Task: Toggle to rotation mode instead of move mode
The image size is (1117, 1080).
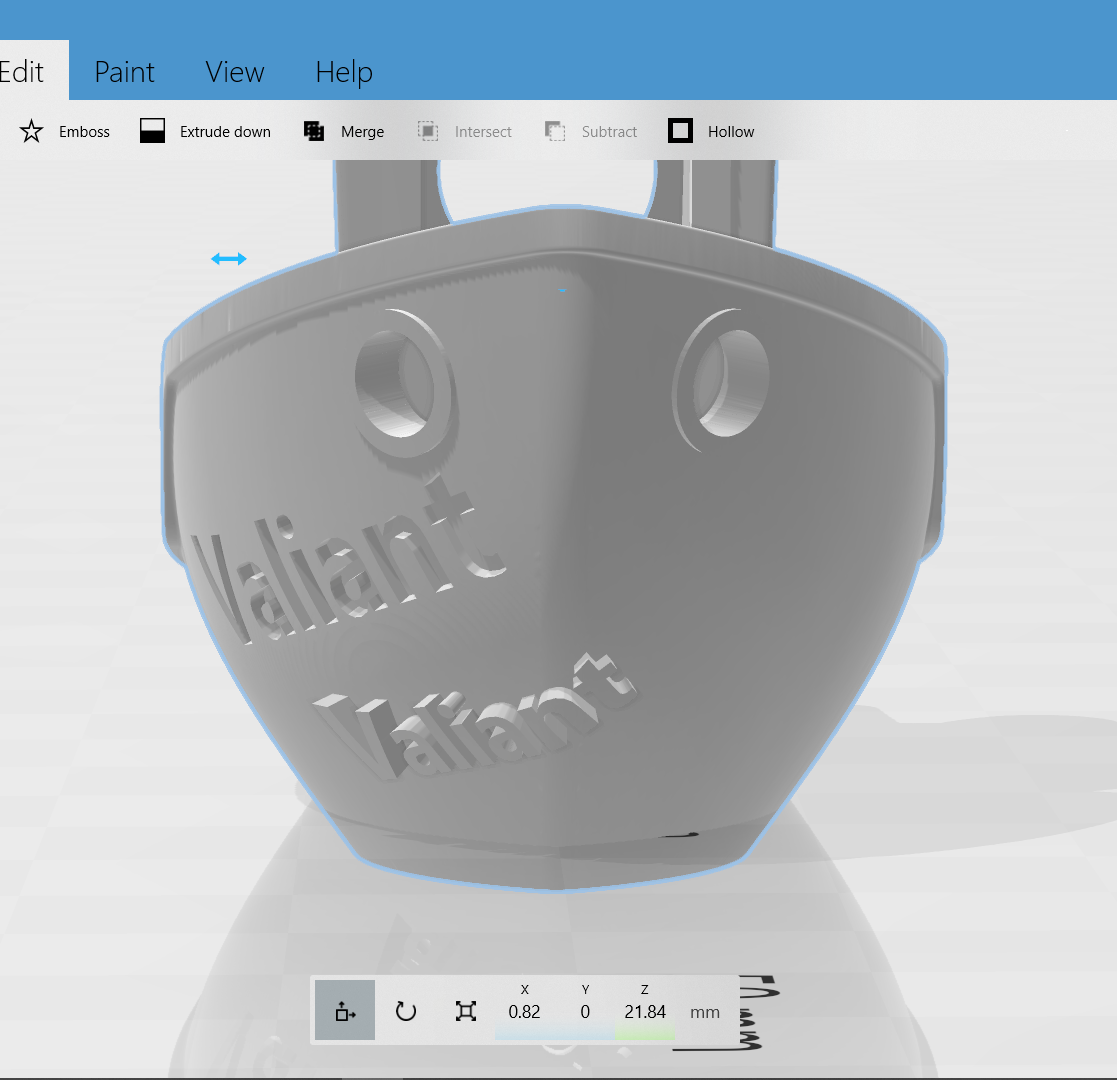Action: 406,1011
